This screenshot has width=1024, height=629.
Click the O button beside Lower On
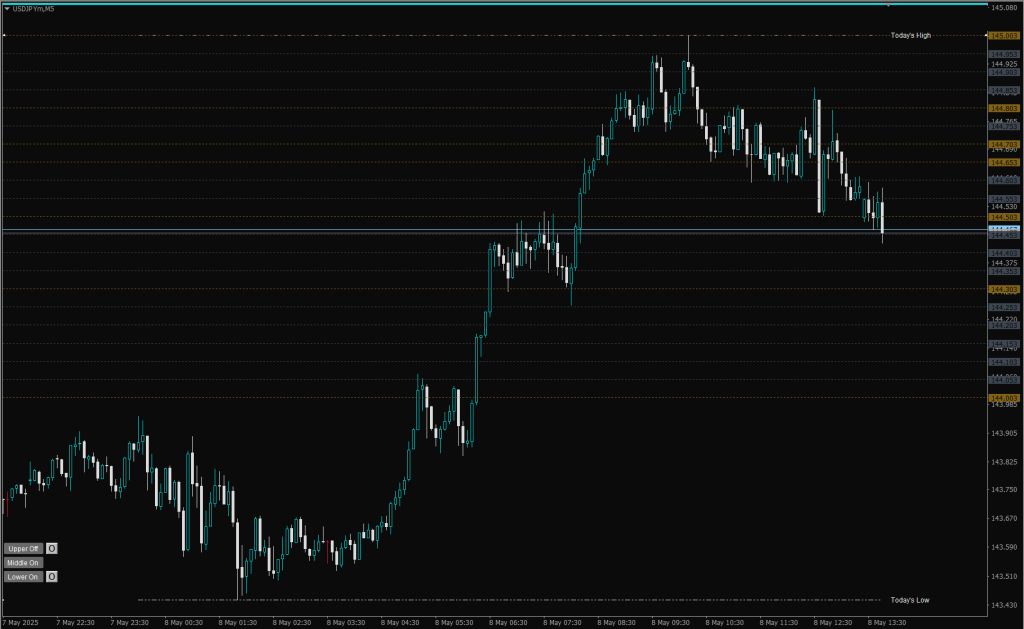(52, 576)
